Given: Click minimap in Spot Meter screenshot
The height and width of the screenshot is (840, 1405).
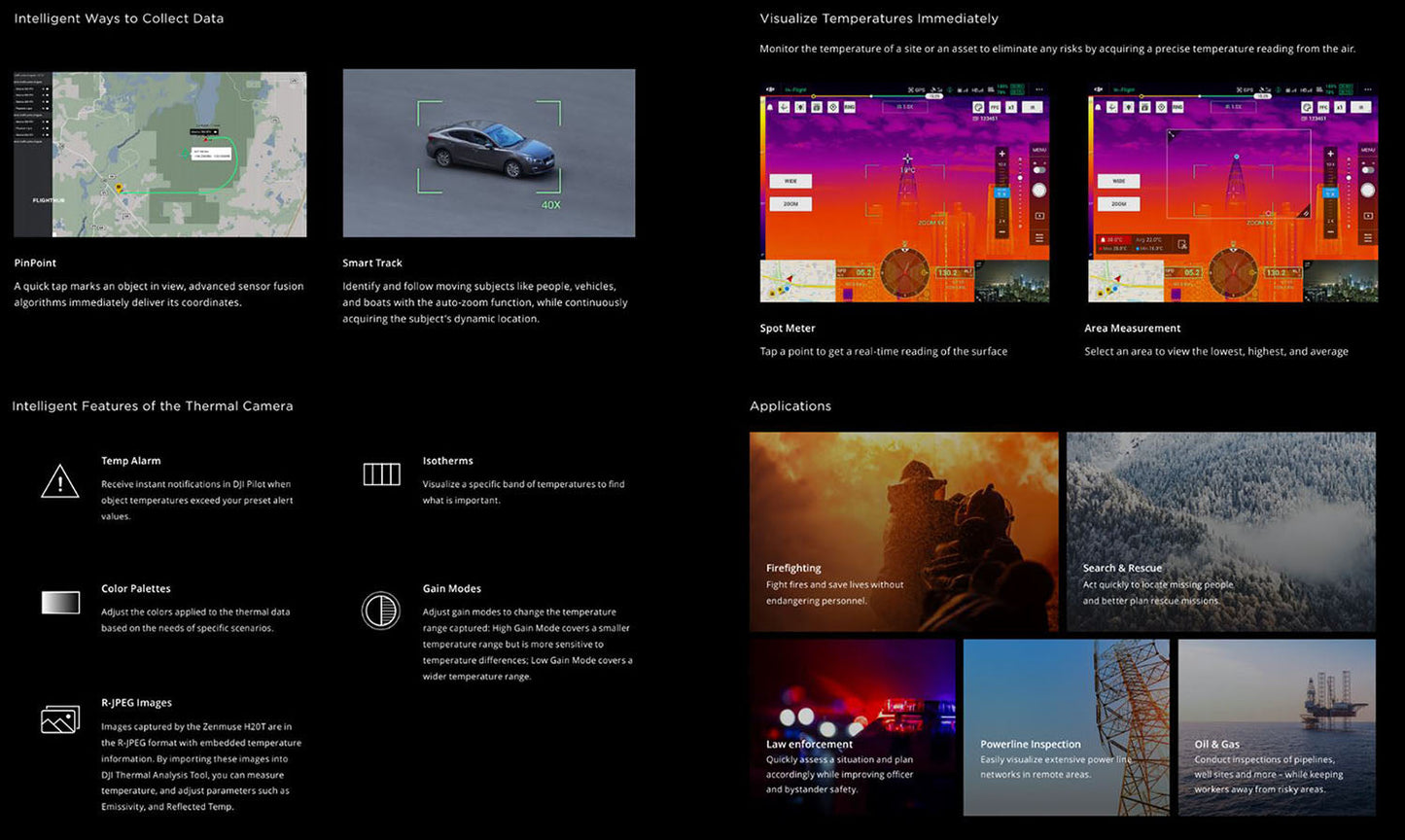Looking at the screenshot, I should point(797,281).
